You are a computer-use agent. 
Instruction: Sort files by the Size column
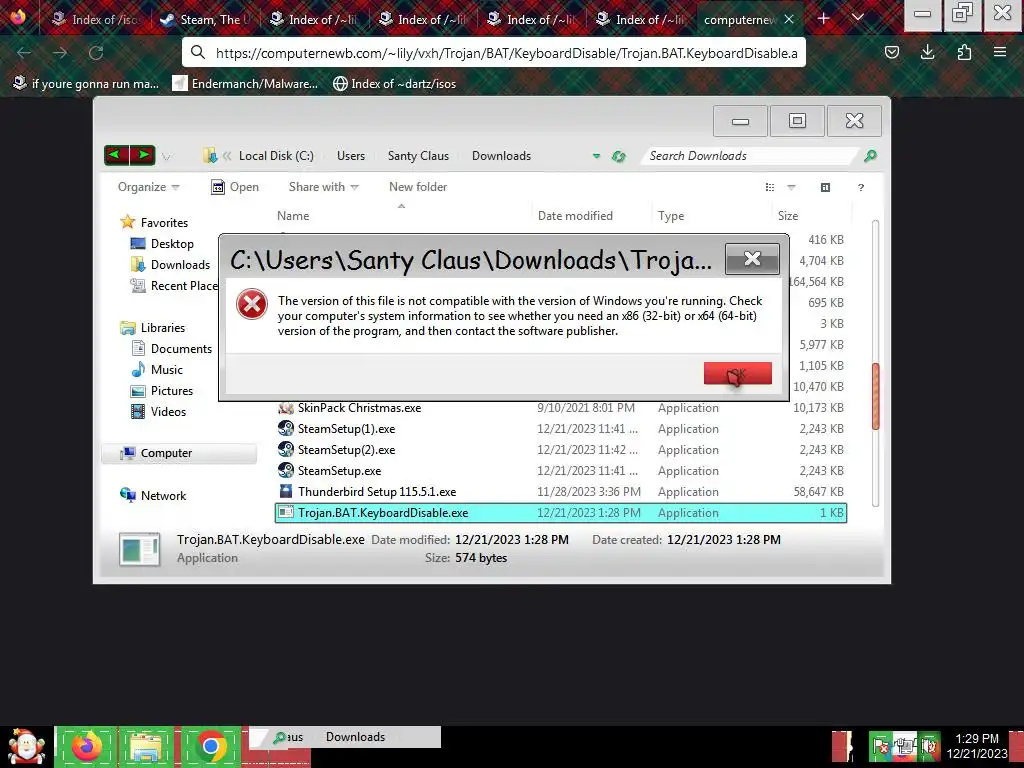[x=812, y=216]
